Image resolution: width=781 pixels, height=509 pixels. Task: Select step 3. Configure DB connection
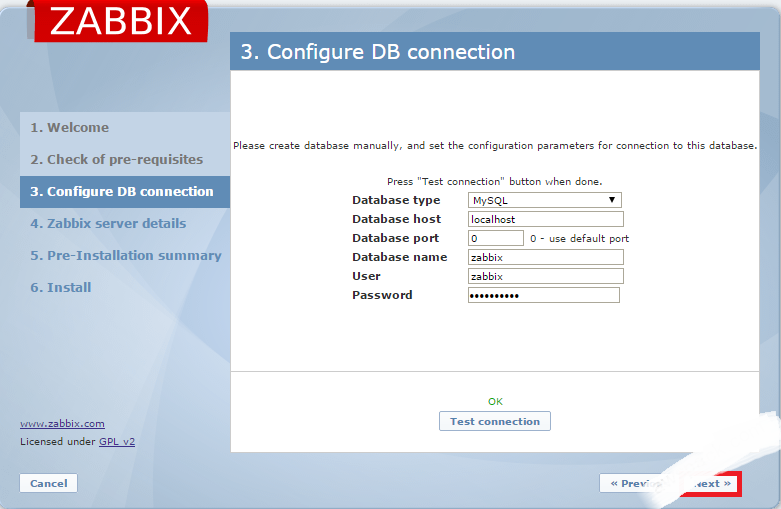point(125,192)
